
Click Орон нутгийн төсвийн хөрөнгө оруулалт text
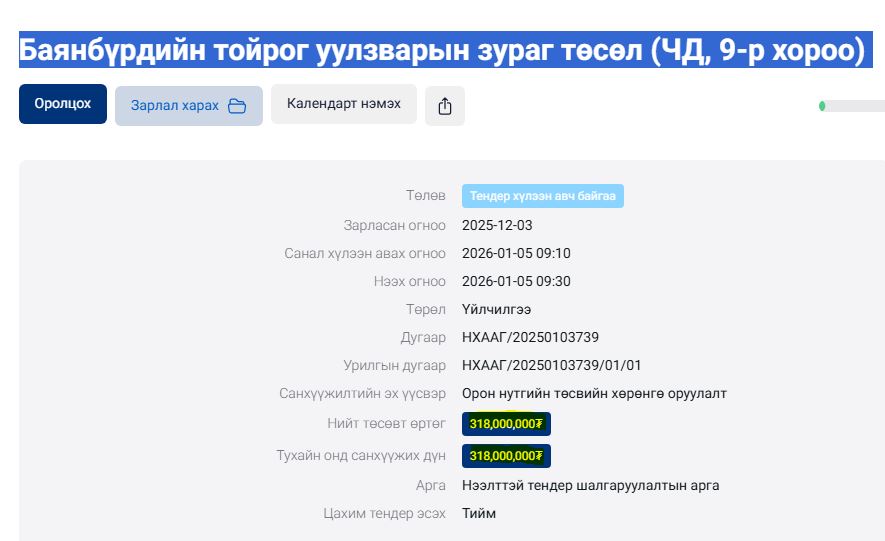(594, 393)
